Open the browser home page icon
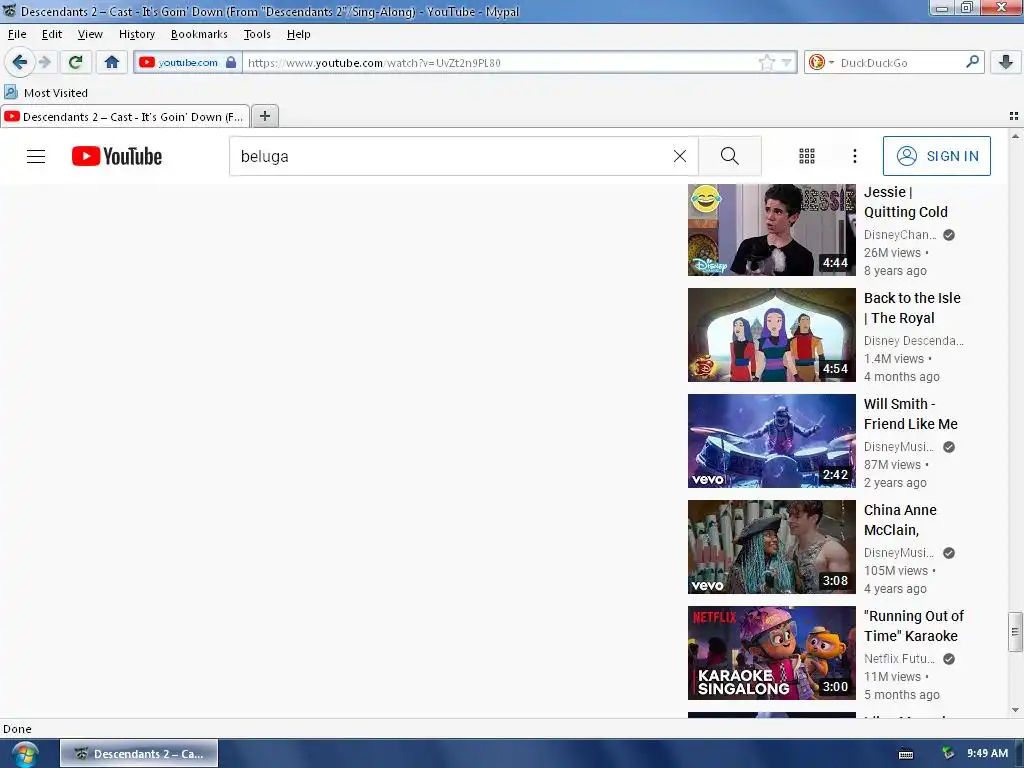Image resolution: width=1024 pixels, height=768 pixels. coord(112,63)
